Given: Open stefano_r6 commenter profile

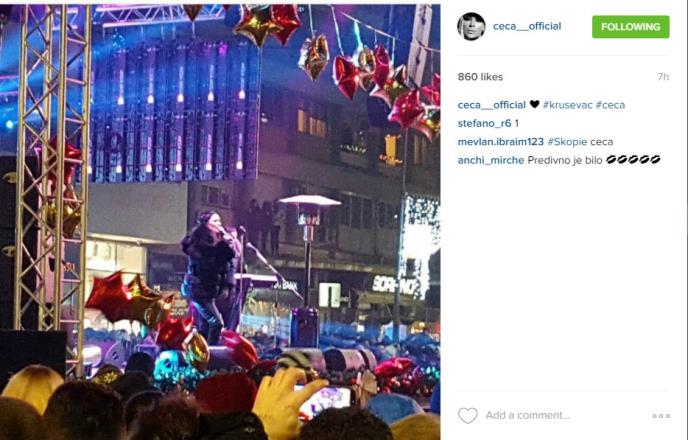Looking at the screenshot, I should point(484,123).
